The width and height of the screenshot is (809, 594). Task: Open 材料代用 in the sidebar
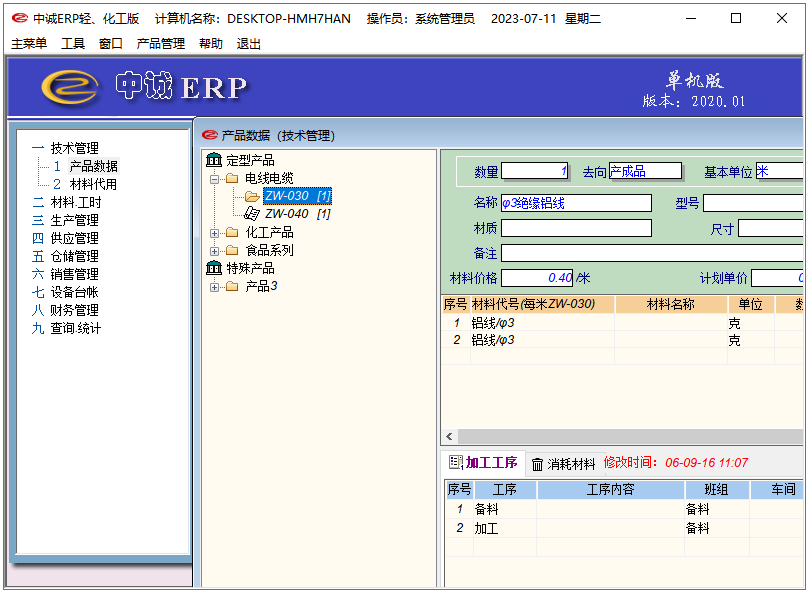(93, 184)
